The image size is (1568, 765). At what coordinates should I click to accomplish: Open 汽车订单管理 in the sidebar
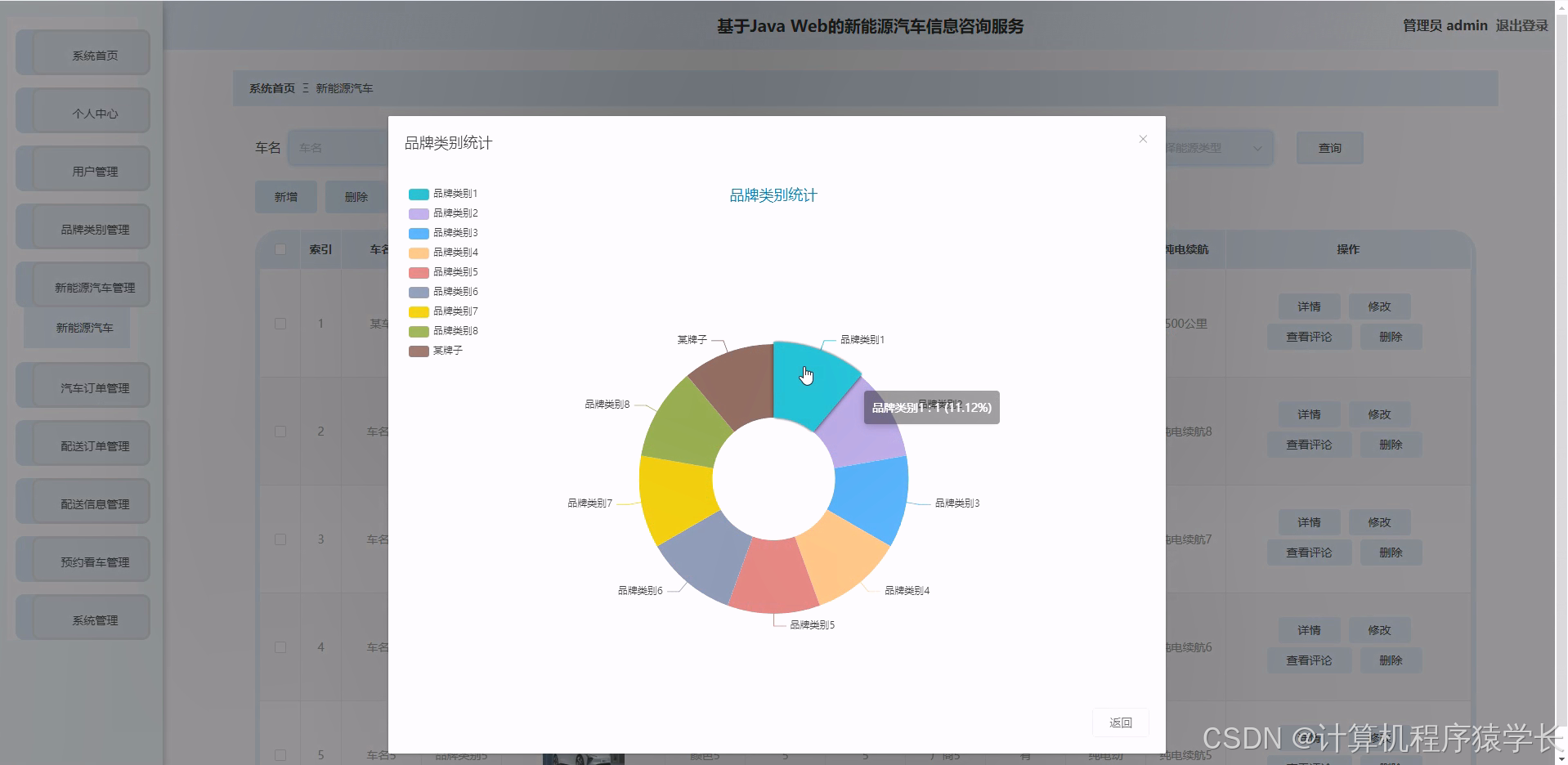[83, 386]
